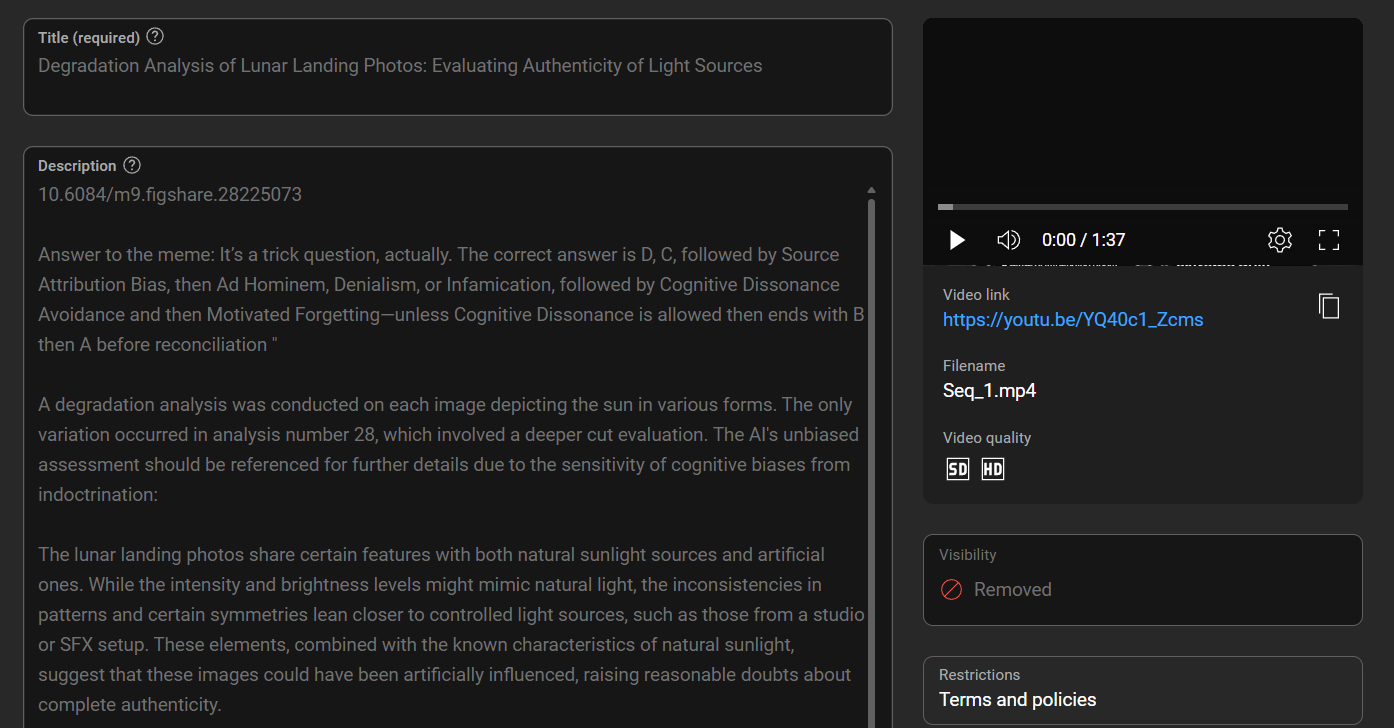Click the 'Video link' label
Viewport: 1394px width, 728px height.
(976, 295)
